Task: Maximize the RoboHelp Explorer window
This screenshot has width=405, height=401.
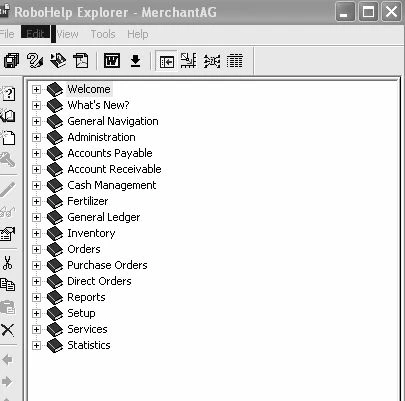Action: 368,12
